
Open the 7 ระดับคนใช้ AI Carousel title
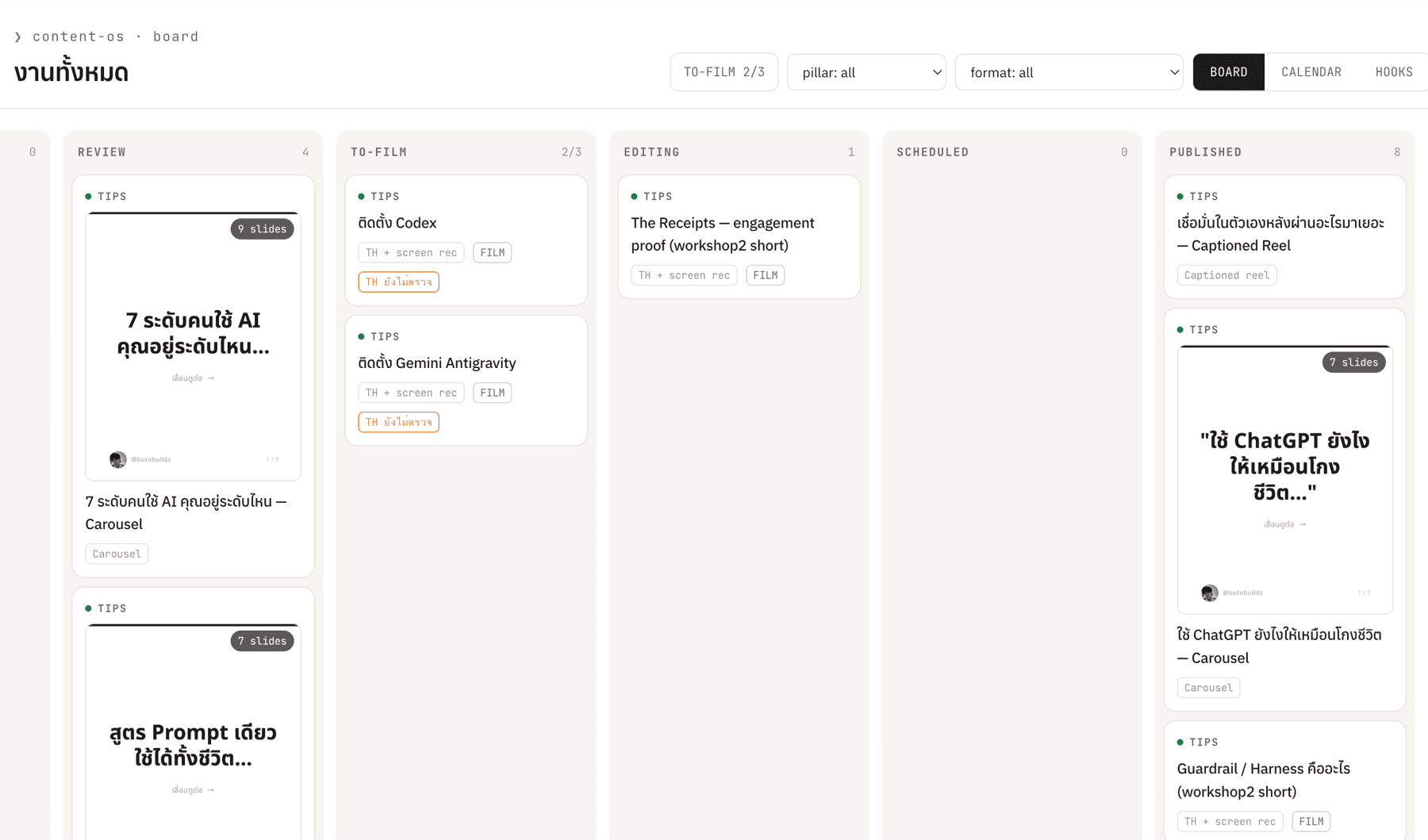pyautogui.click(x=186, y=512)
